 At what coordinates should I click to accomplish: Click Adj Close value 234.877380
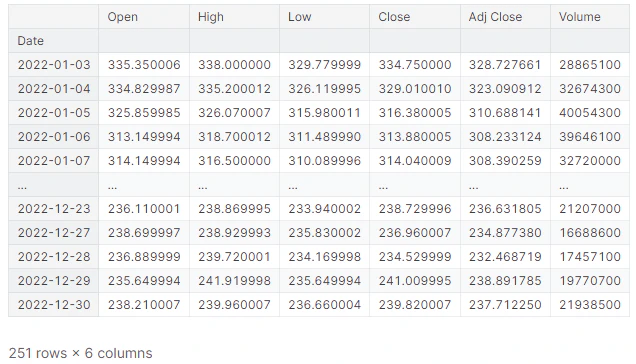pyautogui.click(x=505, y=233)
